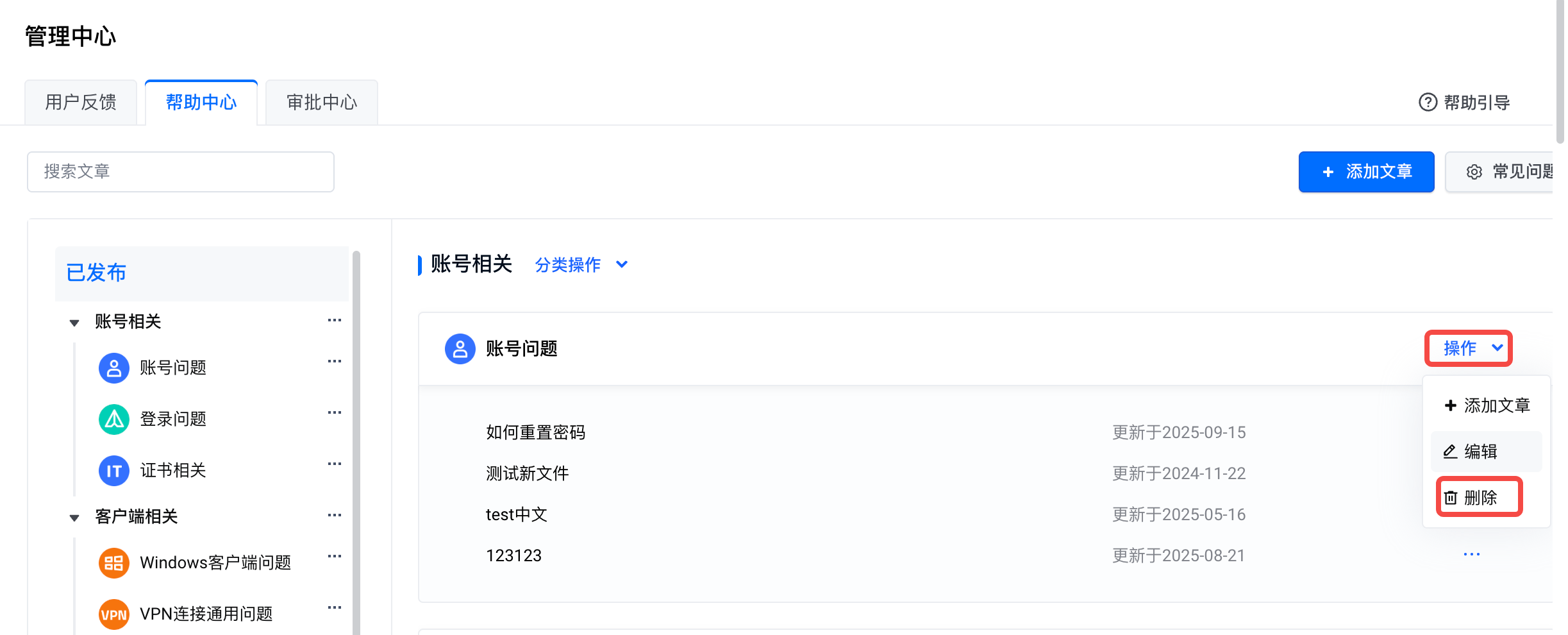Click the 管理中心 page title
The image size is (1568, 635).
[71, 37]
